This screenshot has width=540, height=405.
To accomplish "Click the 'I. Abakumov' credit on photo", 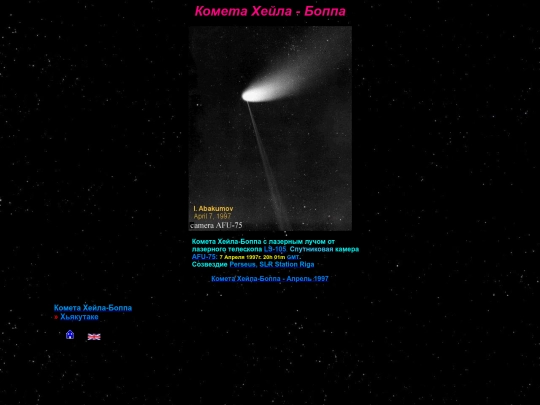I will [213, 209].
